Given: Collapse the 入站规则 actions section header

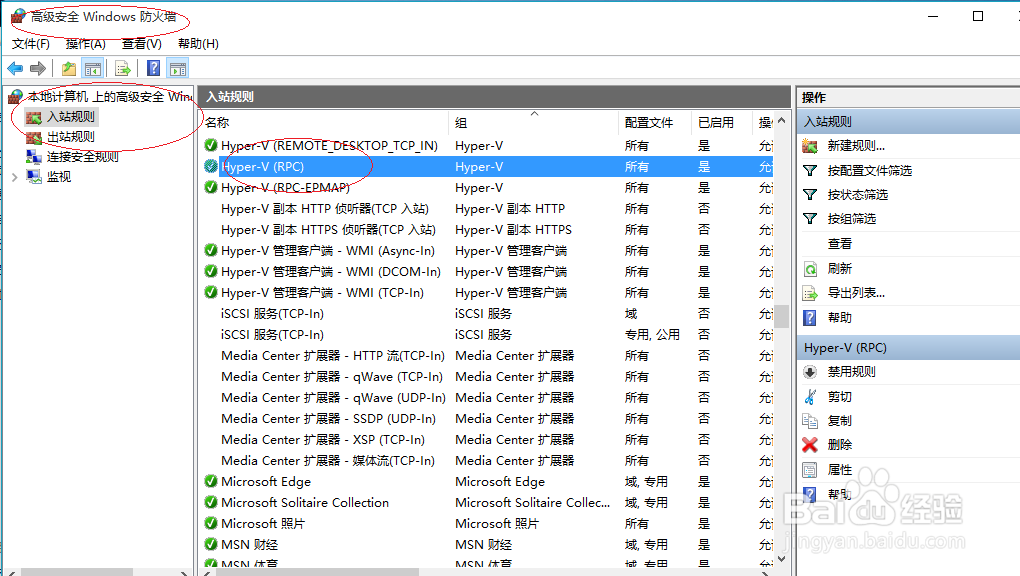Looking at the screenshot, I should click(908, 122).
